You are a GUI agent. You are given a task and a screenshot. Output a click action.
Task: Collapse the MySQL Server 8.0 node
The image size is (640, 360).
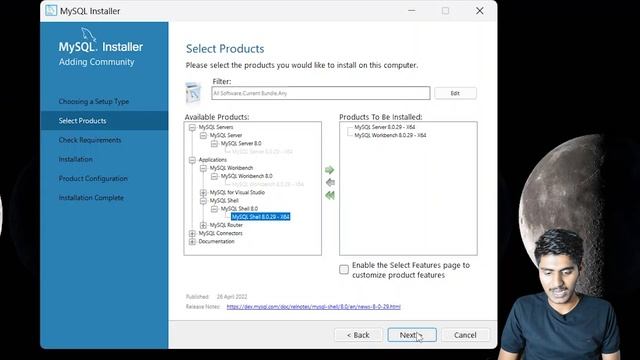click(x=214, y=144)
